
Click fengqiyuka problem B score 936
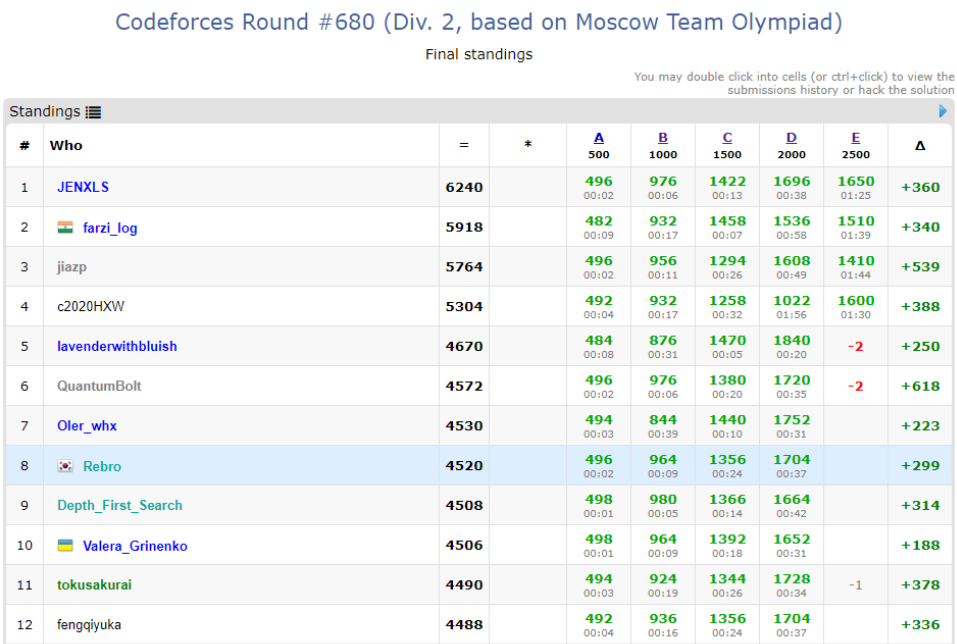(663, 618)
